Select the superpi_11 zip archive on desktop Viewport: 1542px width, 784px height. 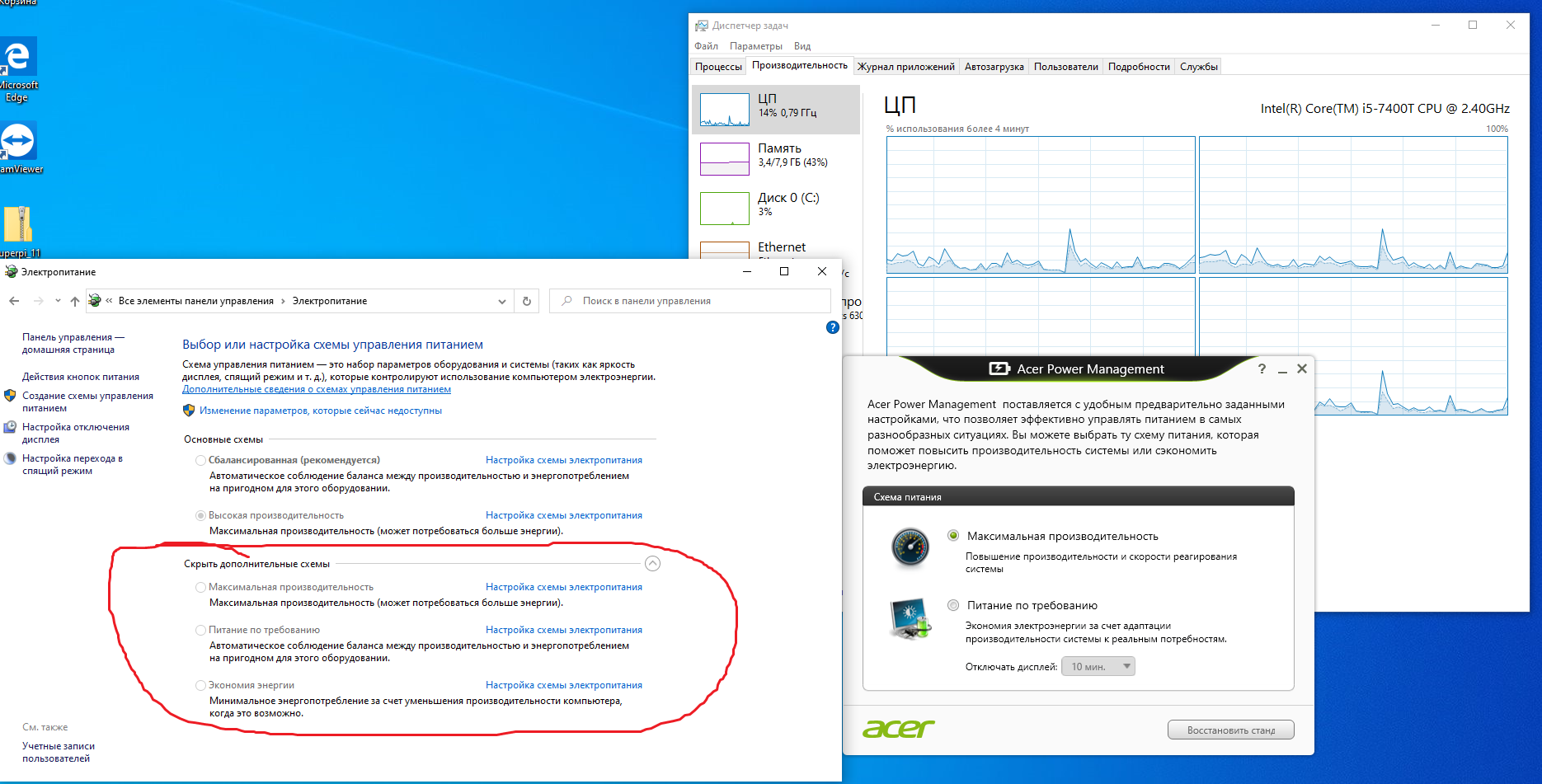(x=17, y=224)
